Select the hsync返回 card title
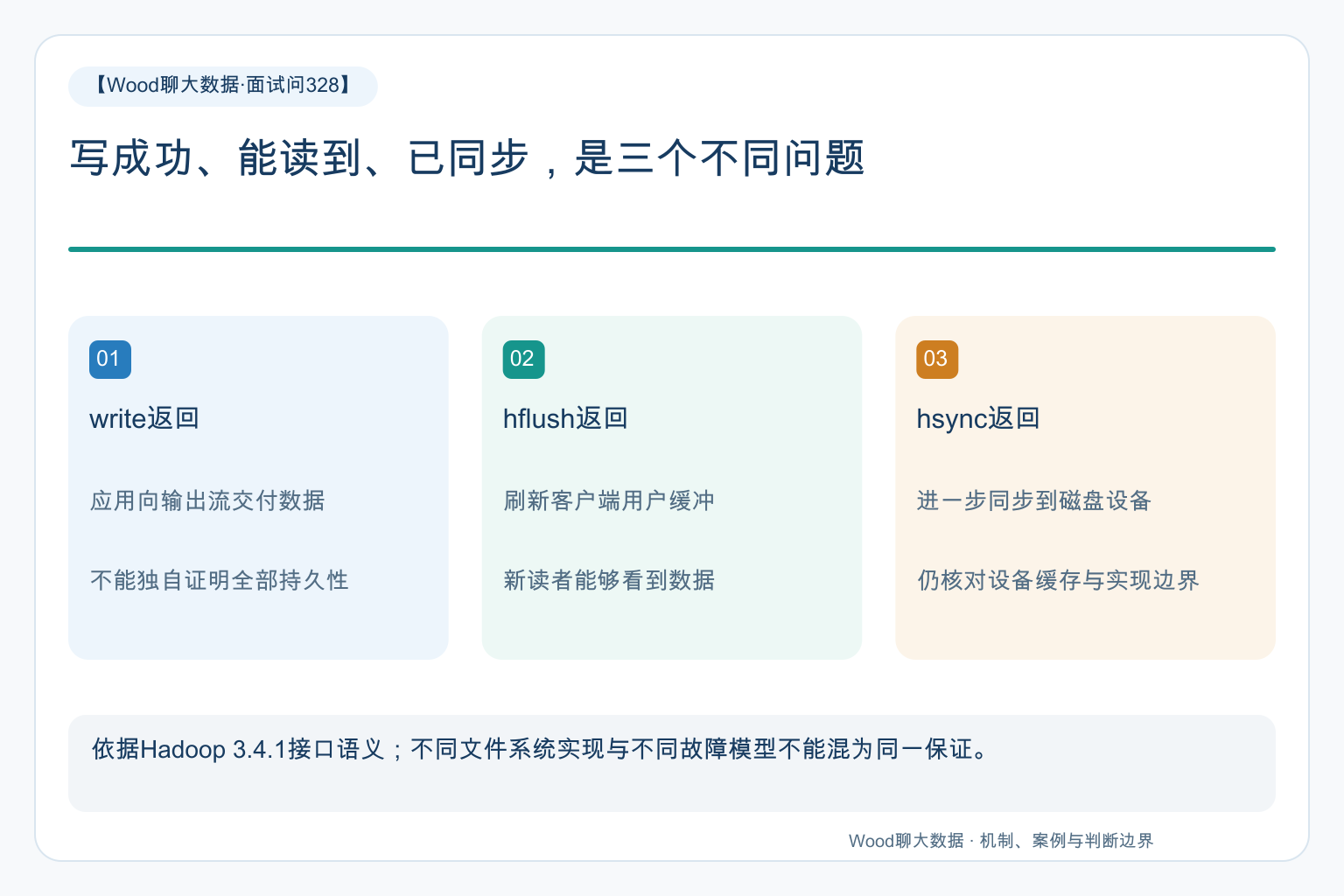Viewport: 1344px width, 896px height. [x=978, y=418]
